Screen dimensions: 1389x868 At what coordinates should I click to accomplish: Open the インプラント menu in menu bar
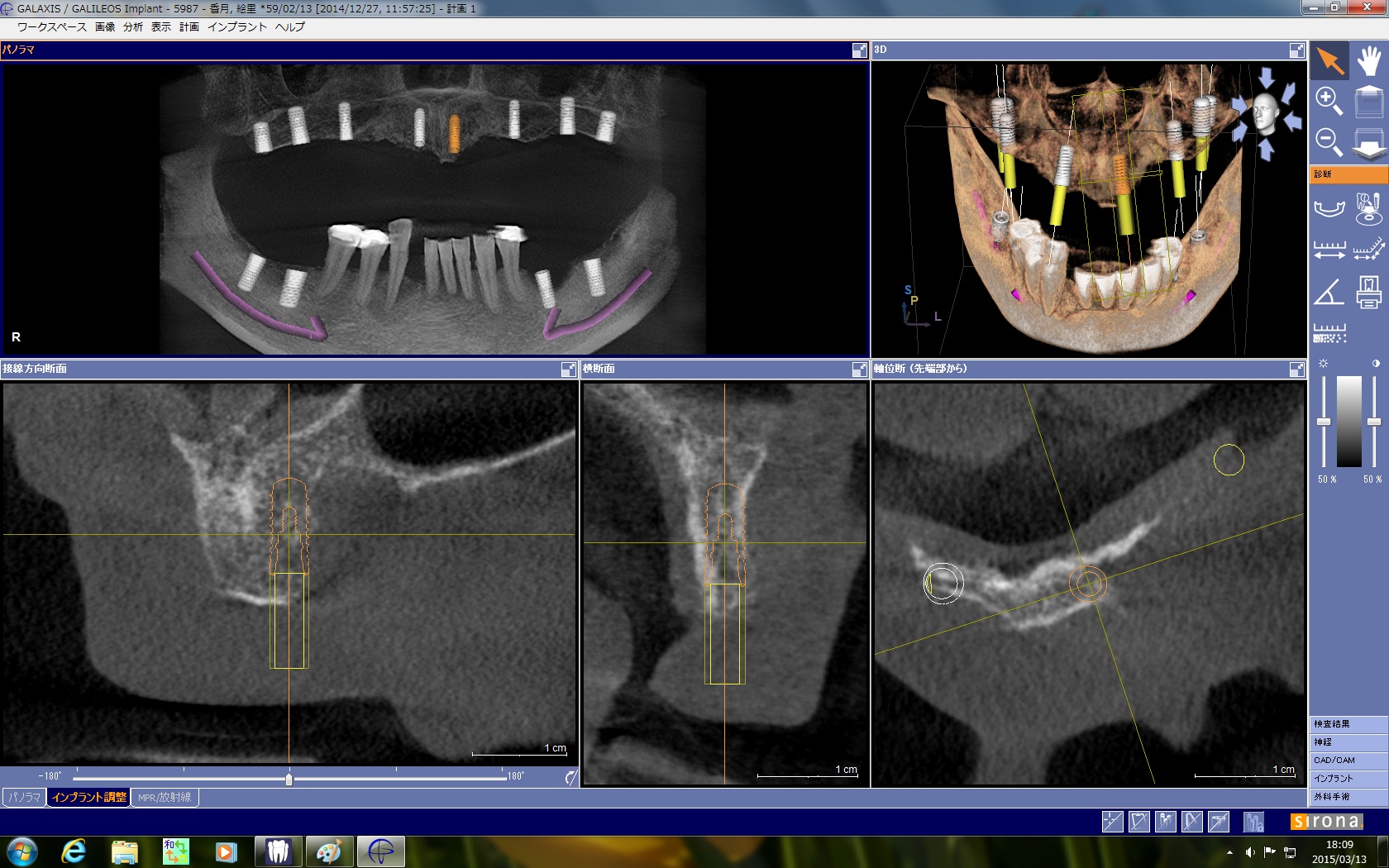236,27
